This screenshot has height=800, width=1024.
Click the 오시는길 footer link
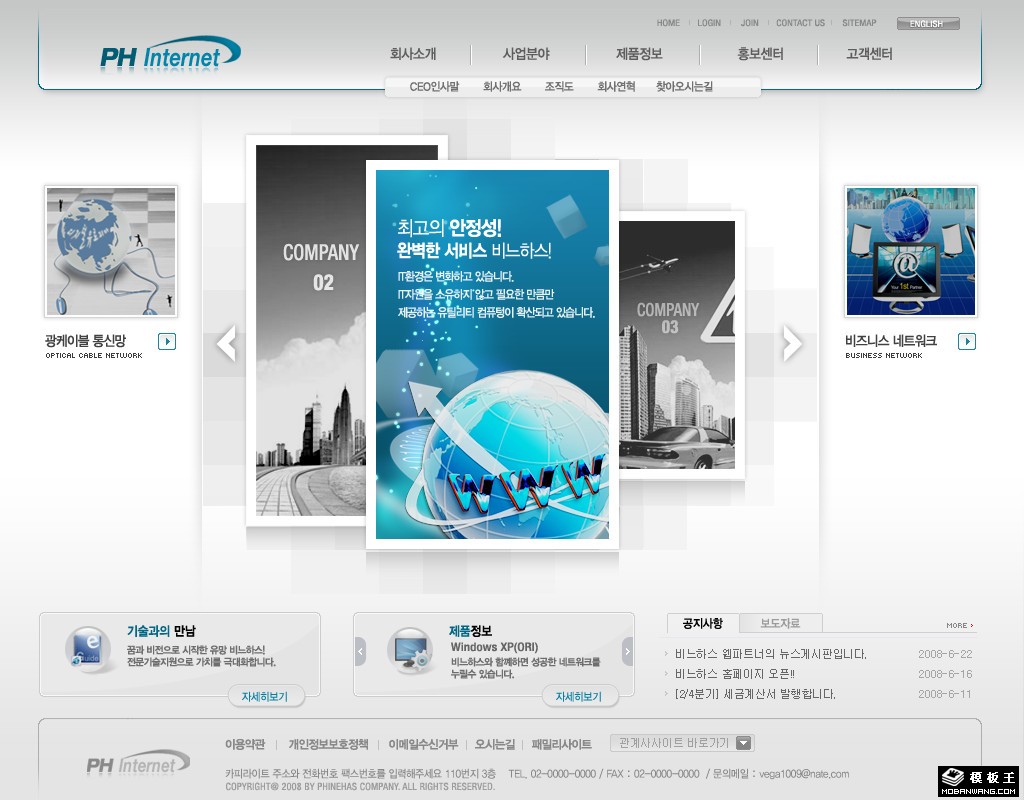click(x=495, y=744)
